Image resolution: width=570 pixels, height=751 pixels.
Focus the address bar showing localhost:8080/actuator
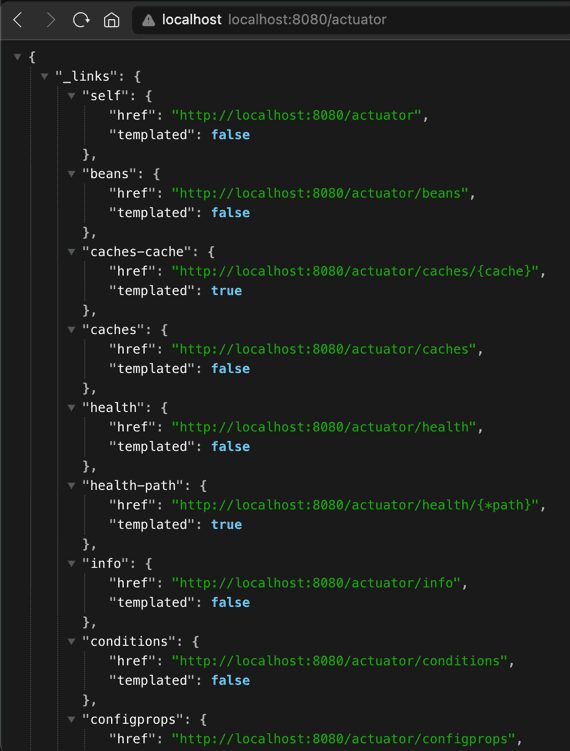pos(351,20)
